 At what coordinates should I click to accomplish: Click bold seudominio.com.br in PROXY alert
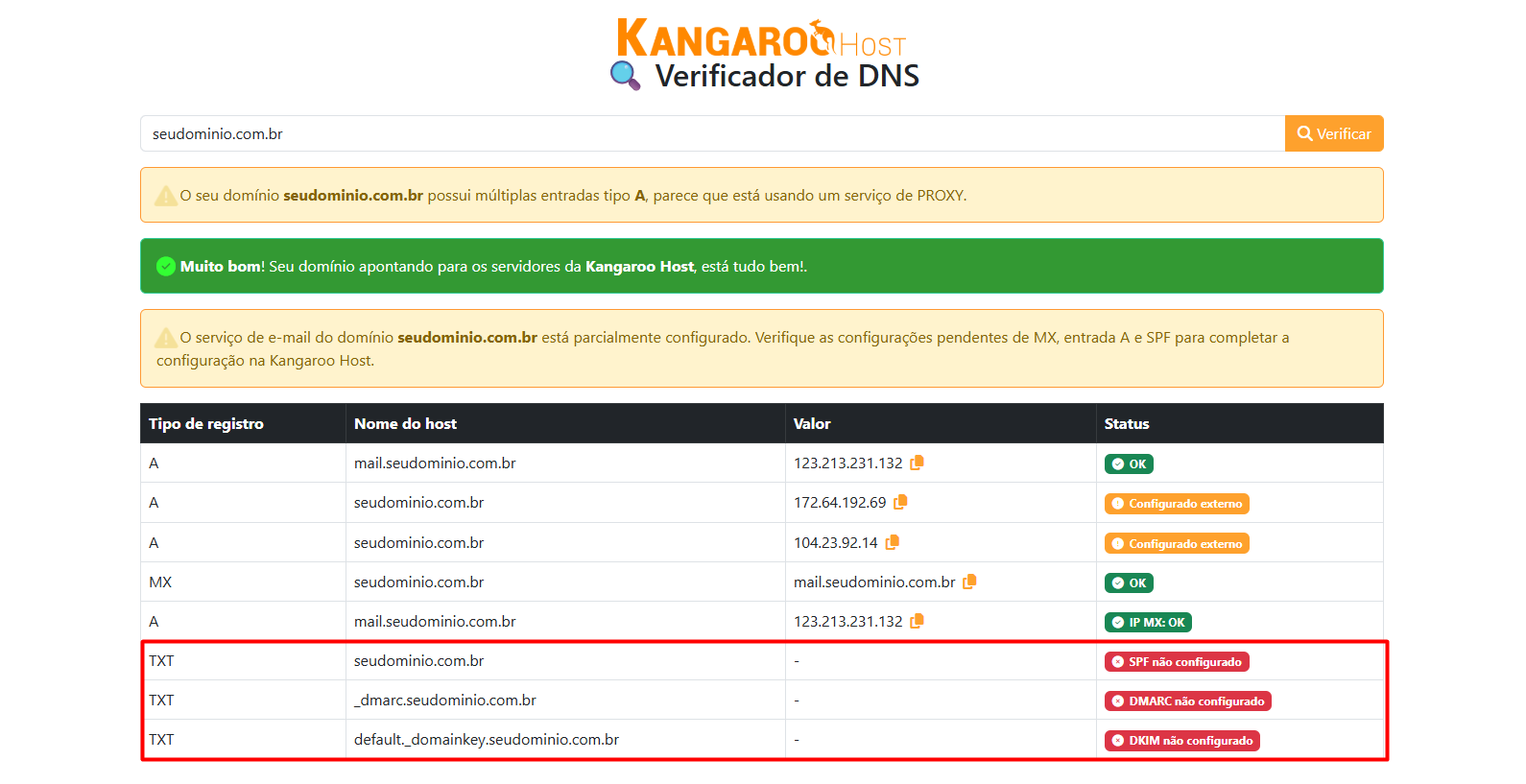(353, 195)
